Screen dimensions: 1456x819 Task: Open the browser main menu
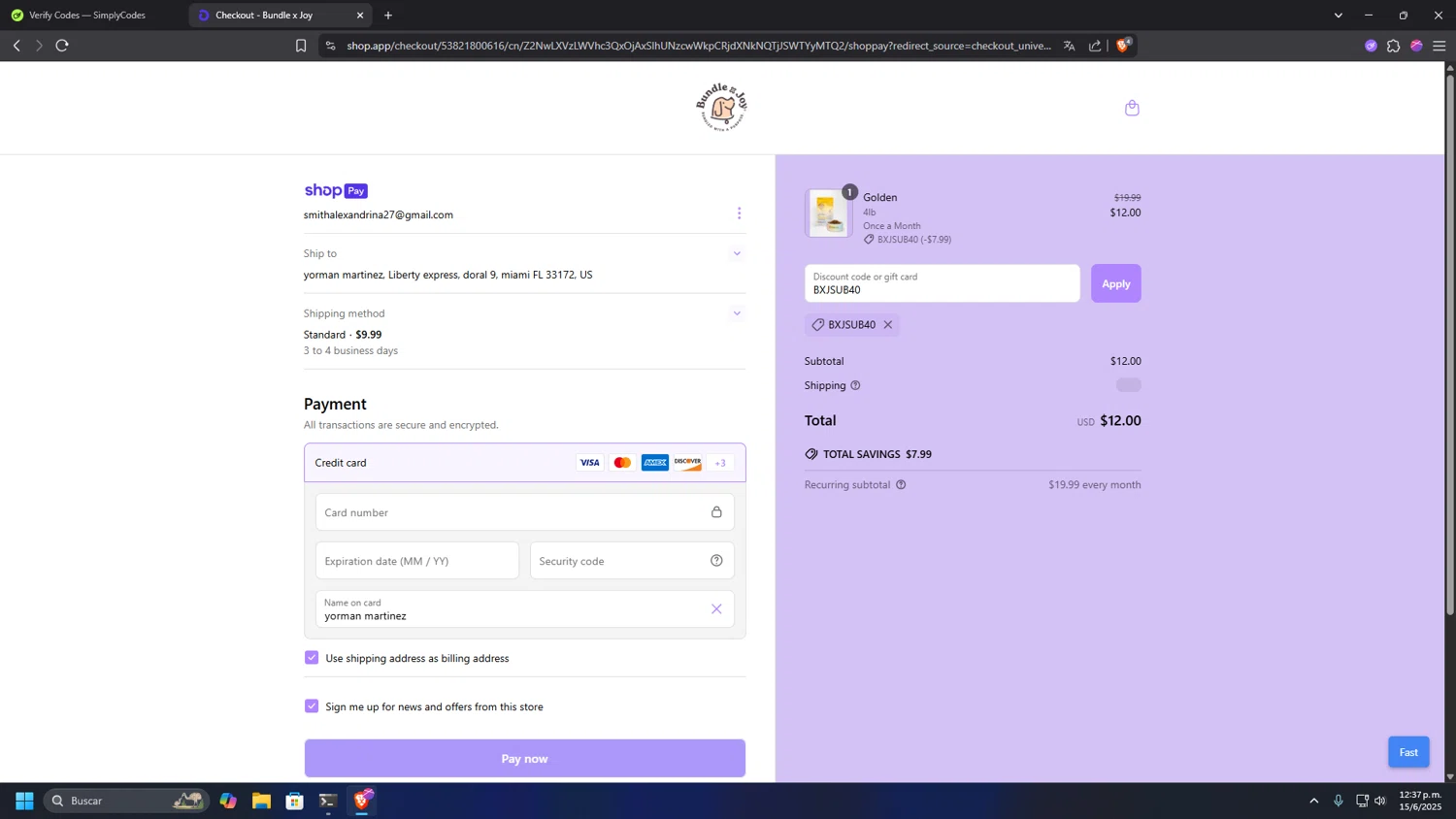click(1439, 46)
